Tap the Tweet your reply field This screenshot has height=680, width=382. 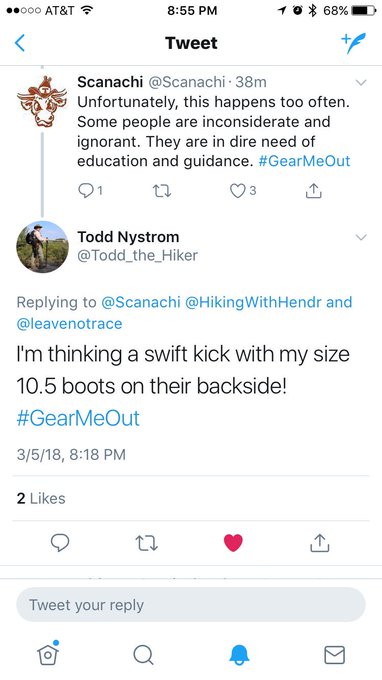191,605
